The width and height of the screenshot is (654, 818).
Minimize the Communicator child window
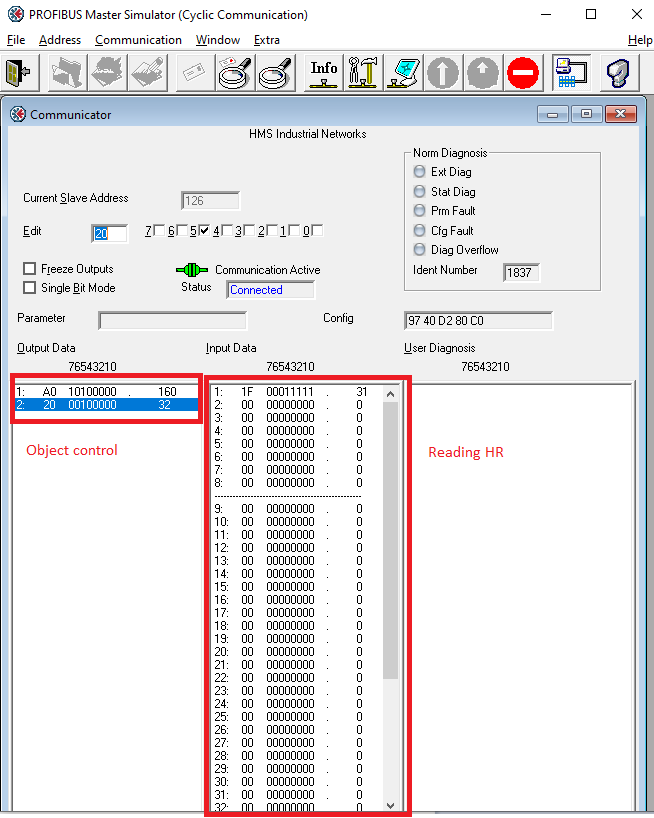(x=553, y=114)
